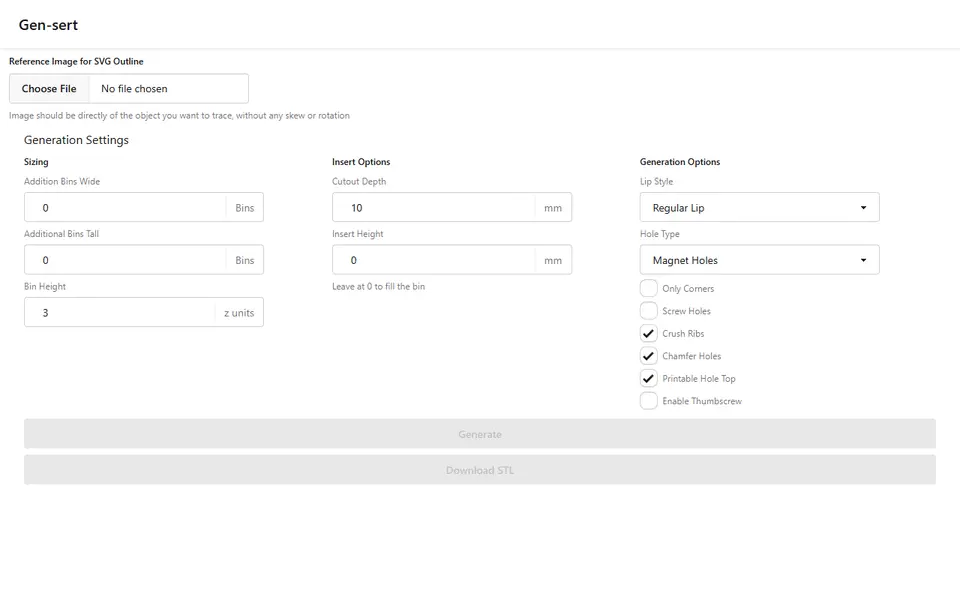Open the Hole Type dropdown

[x=759, y=260]
